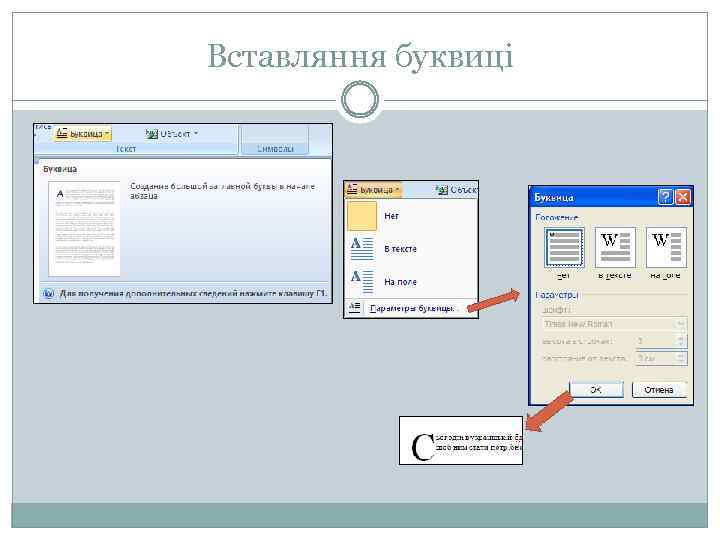Click the Буквица tooltip title text
Viewport: 720px width, 540px height.
point(60,169)
